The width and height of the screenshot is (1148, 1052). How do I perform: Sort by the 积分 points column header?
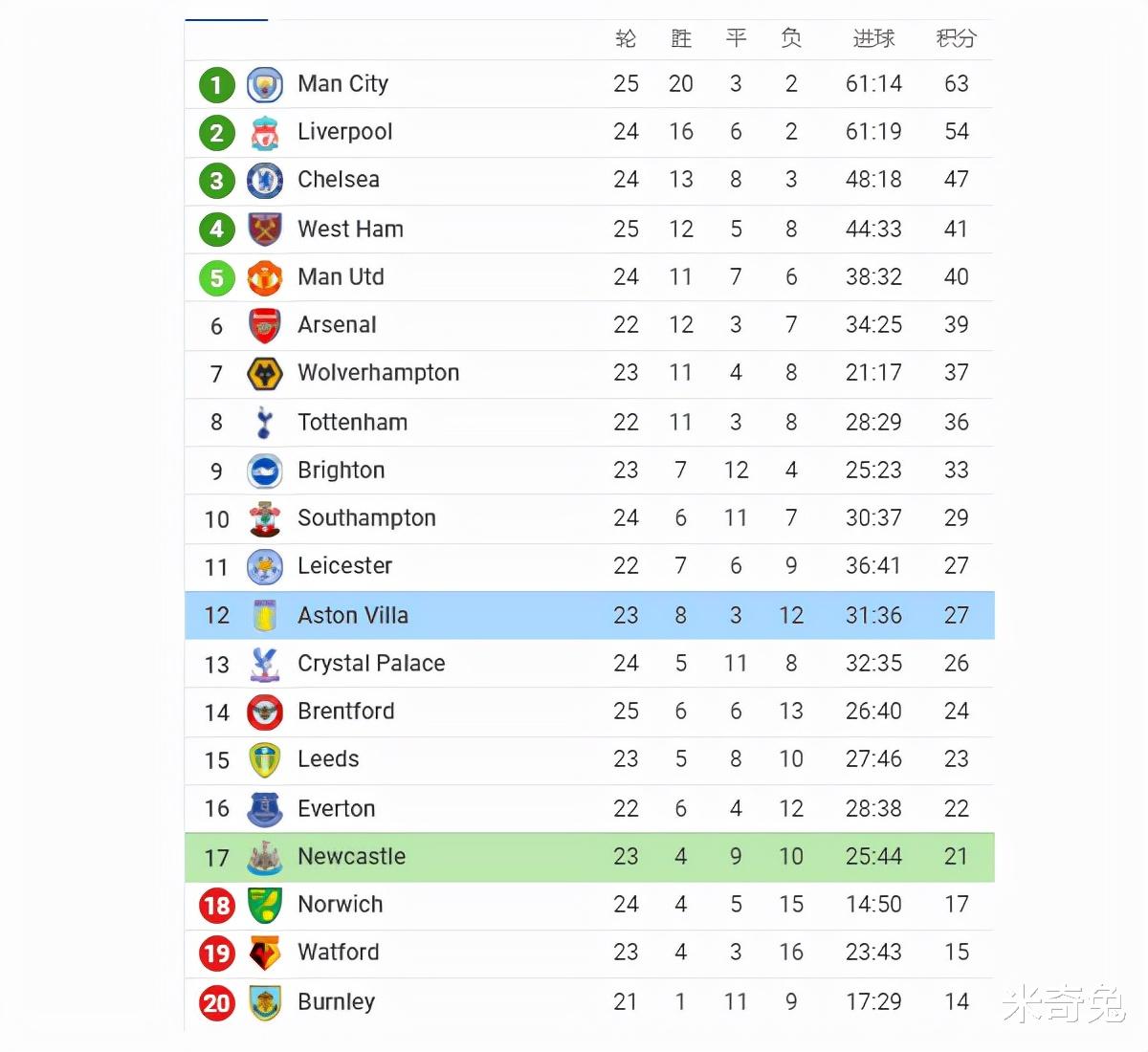pyautogui.click(x=956, y=38)
